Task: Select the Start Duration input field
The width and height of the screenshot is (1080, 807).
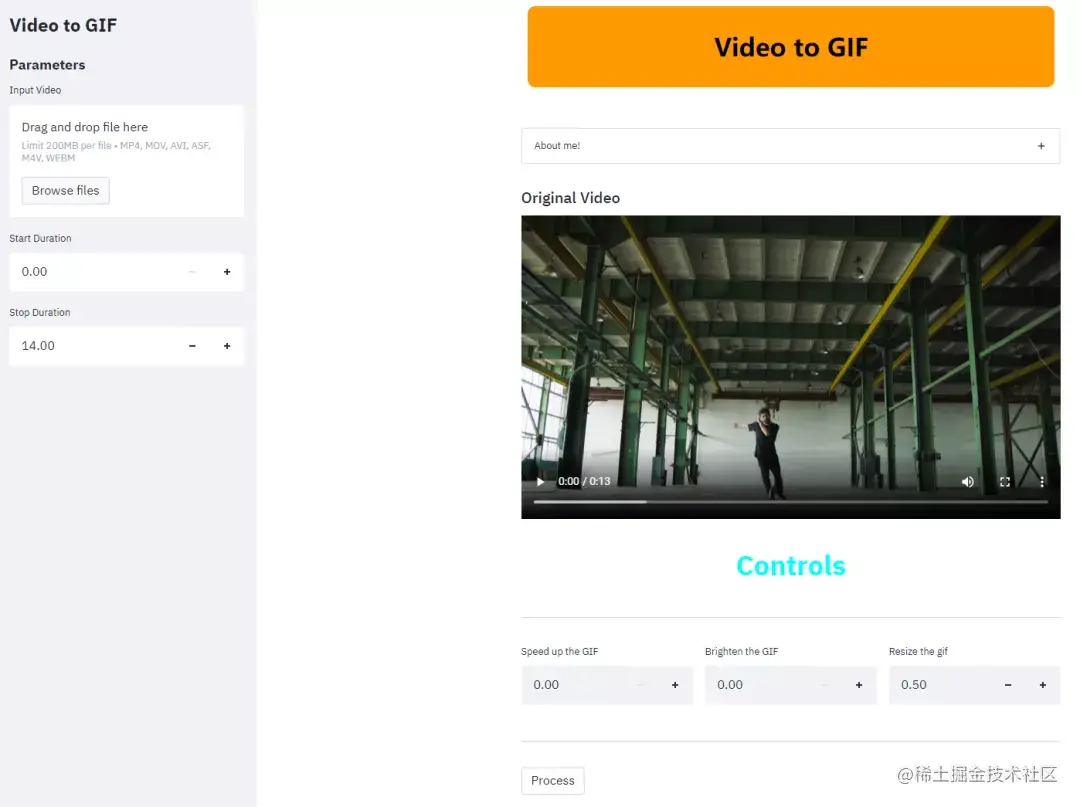Action: click(x=90, y=271)
